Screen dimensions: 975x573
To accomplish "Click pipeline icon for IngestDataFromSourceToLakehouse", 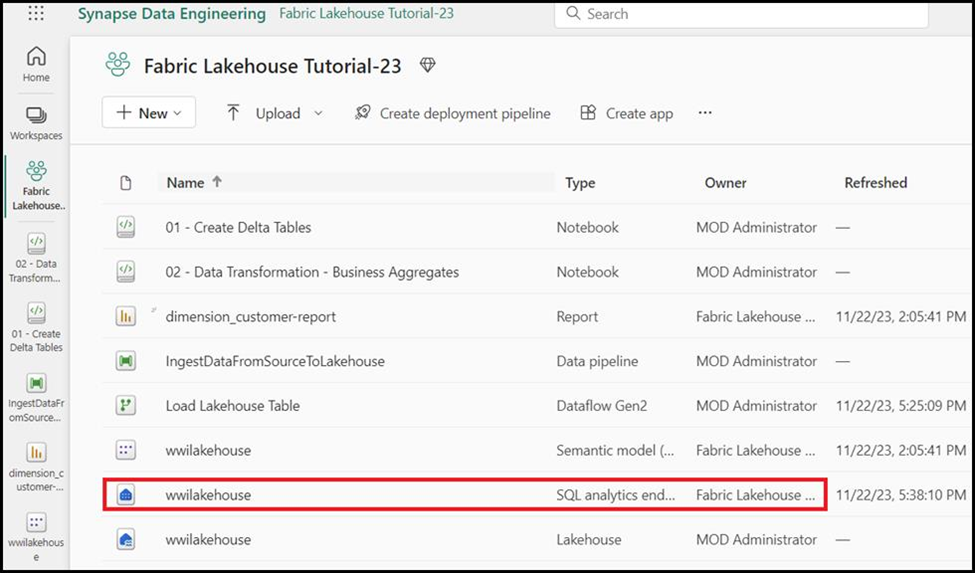I will coord(126,361).
